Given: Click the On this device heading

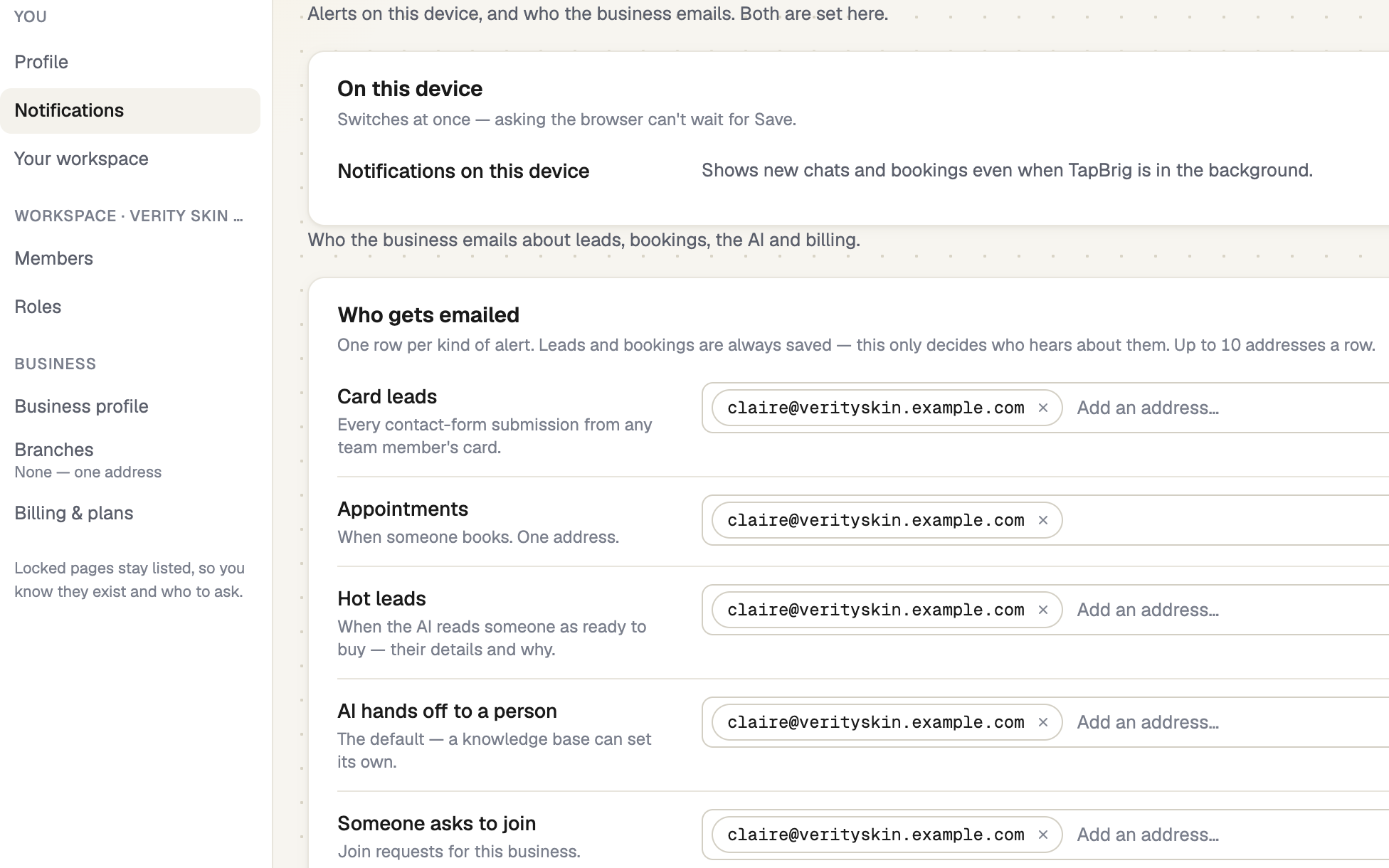Looking at the screenshot, I should pos(410,88).
